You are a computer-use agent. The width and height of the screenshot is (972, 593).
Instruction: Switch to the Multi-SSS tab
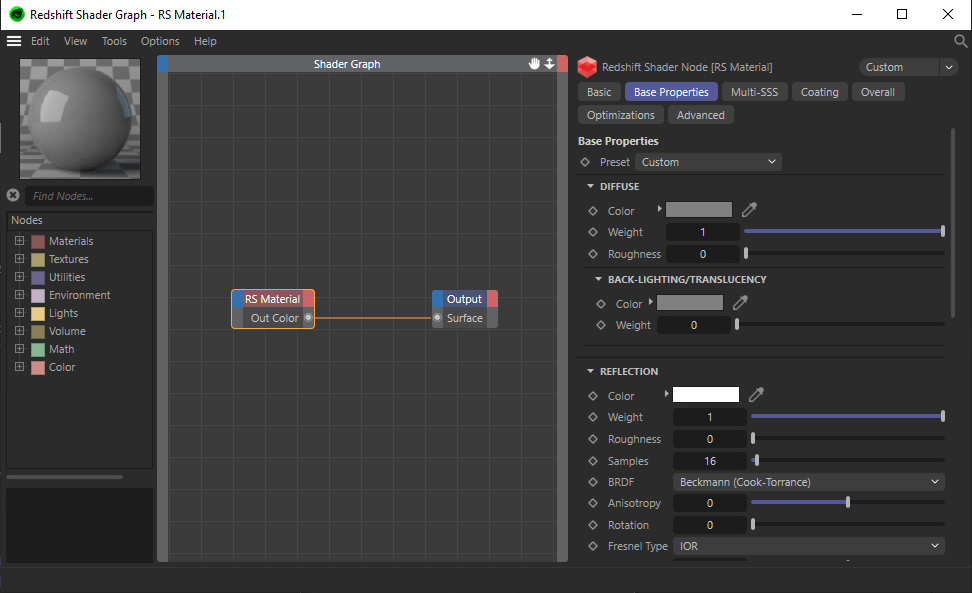coord(754,92)
